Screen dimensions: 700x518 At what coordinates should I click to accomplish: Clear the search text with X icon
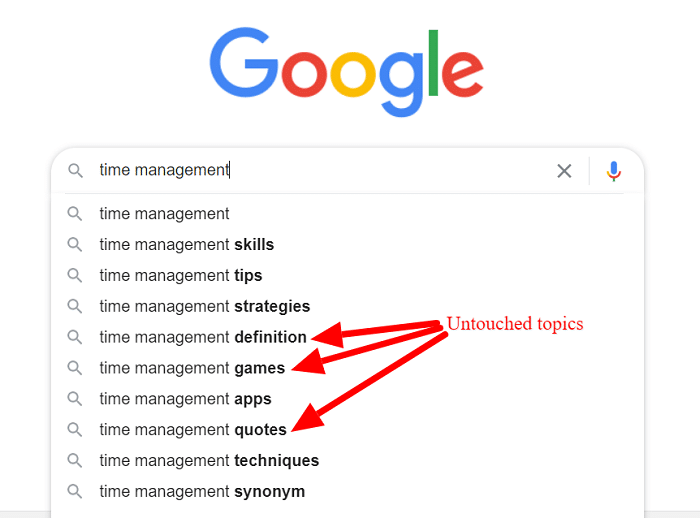click(564, 171)
